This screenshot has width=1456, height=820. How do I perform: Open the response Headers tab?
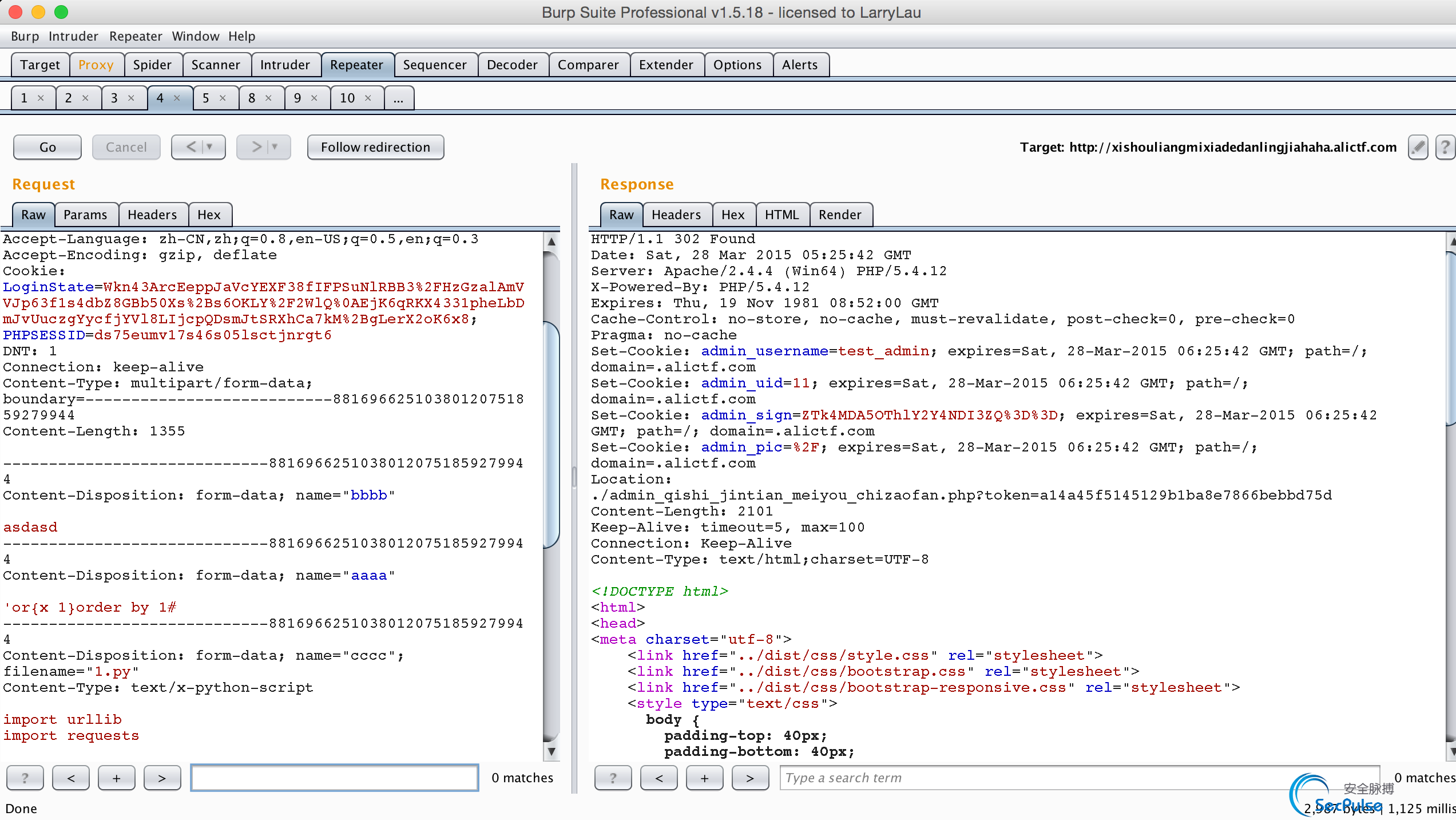[676, 215]
